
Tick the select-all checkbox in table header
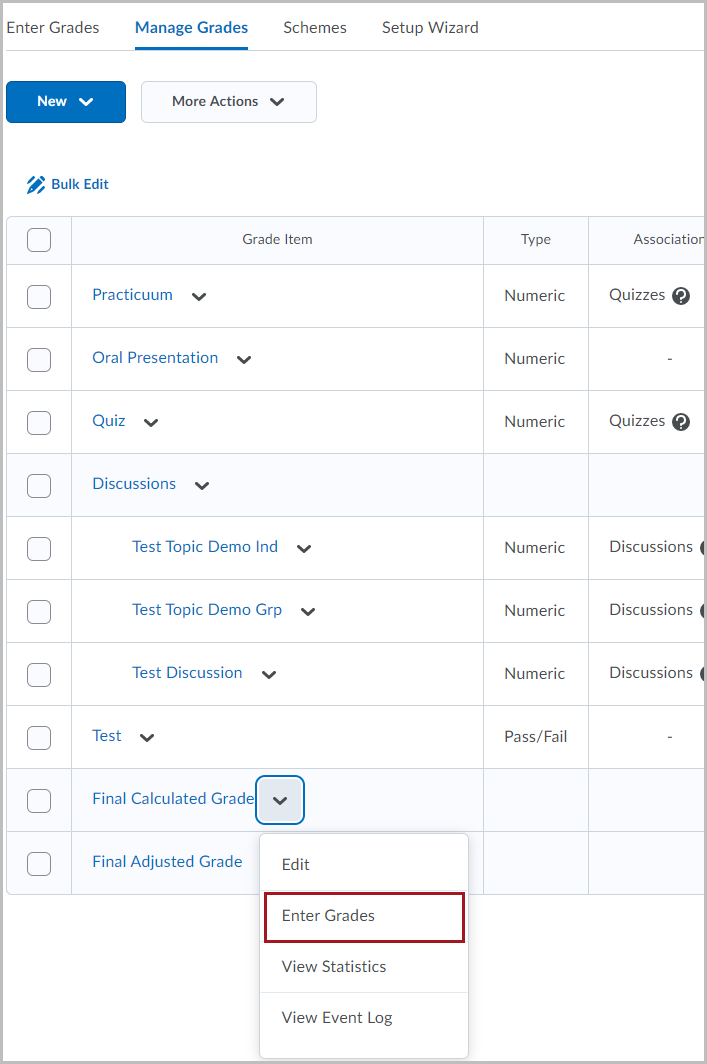(39, 240)
